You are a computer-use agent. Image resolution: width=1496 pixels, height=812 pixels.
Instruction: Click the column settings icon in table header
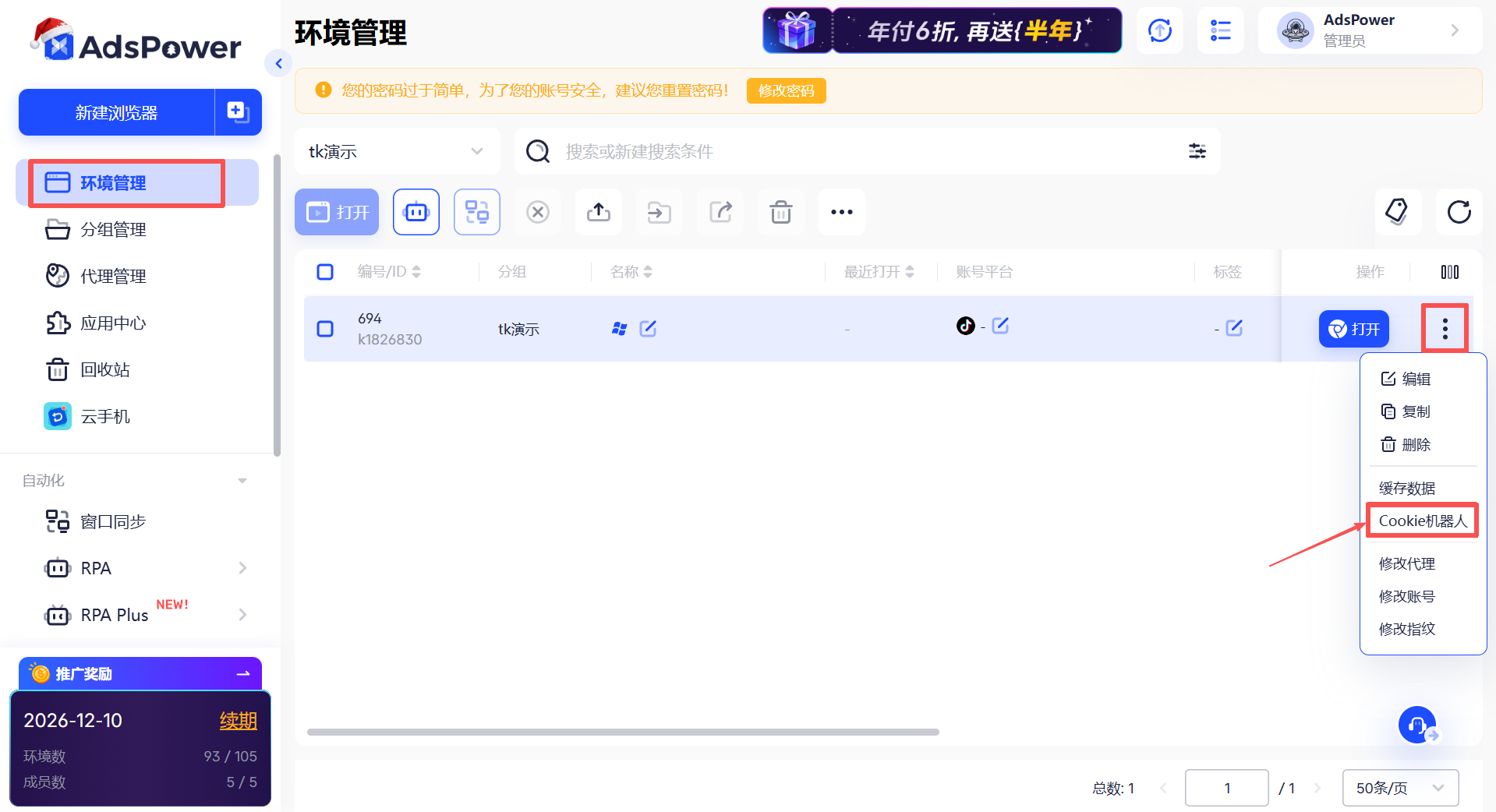click(x=1449, y=271)
